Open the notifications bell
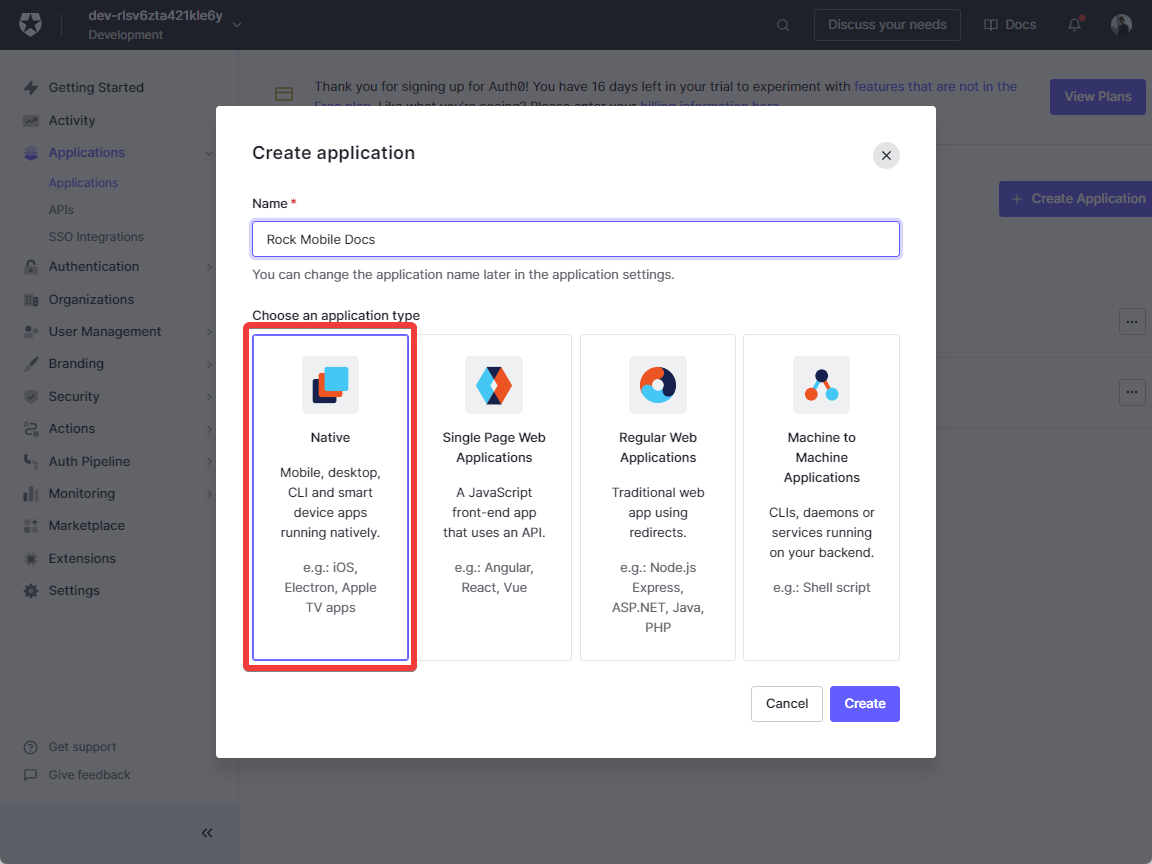The height and width of the screenshot is (864, 1152). tap(1074, 24)
